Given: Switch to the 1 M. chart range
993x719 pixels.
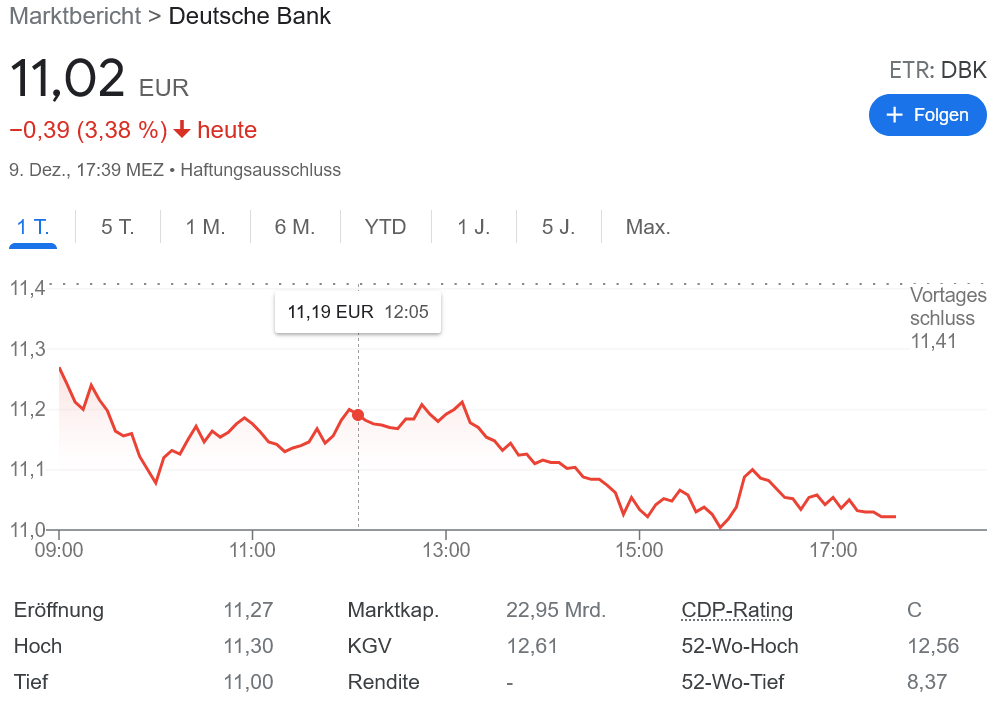Looking at the screenshot, I should click(205, 227).
